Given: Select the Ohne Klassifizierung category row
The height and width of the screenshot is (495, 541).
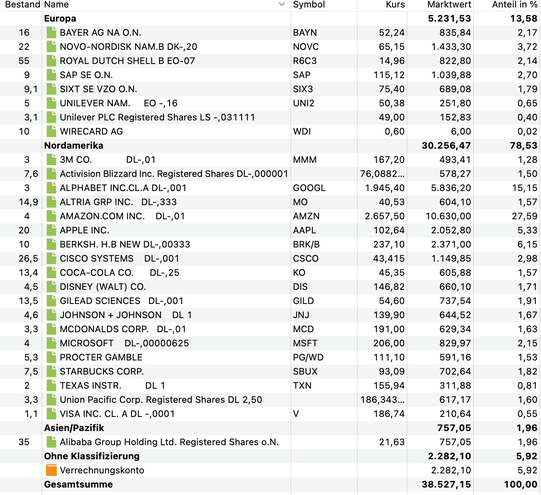Looking at the screenshot, I should pos(270,456).
